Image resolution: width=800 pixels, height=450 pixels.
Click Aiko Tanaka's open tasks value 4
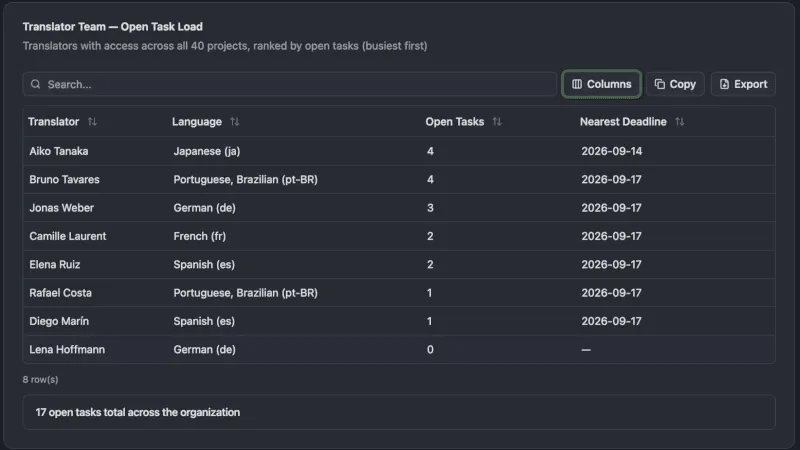click(430, 151)
